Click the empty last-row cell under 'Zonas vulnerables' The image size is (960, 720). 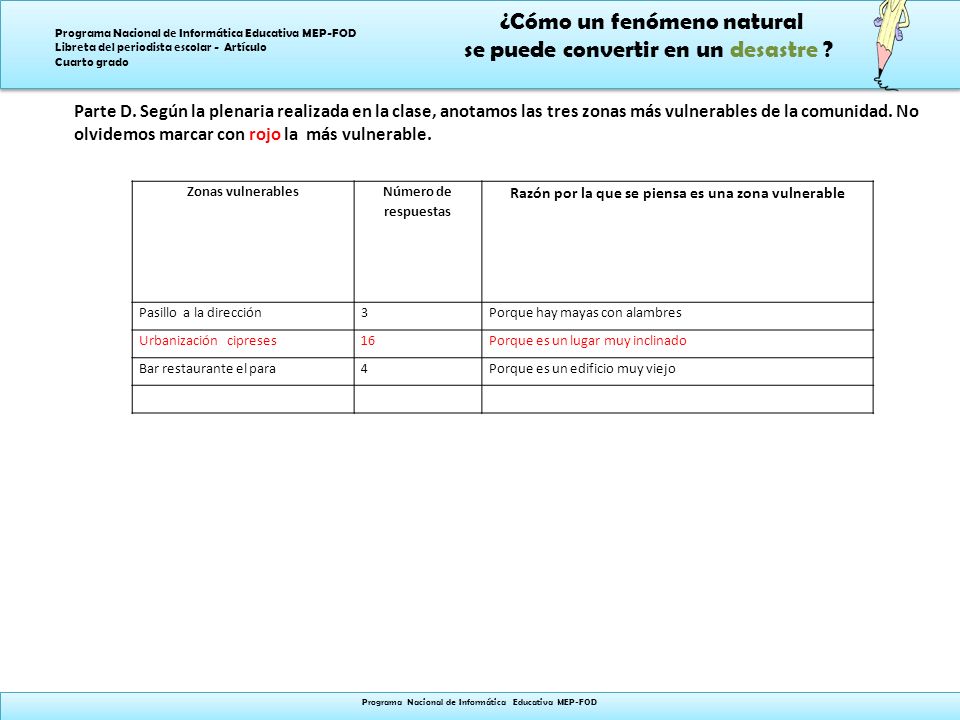click(242, 399)
